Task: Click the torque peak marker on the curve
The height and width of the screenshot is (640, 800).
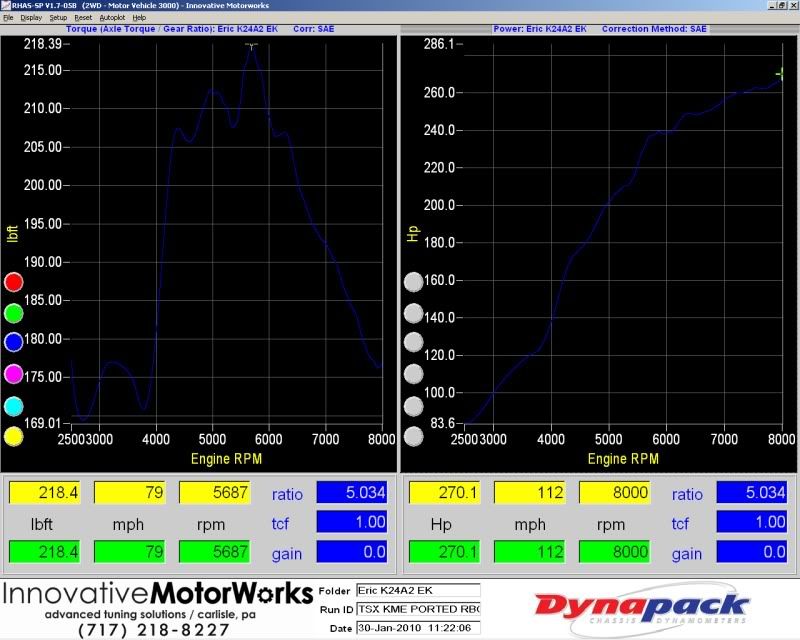Action: click(251, 46)
